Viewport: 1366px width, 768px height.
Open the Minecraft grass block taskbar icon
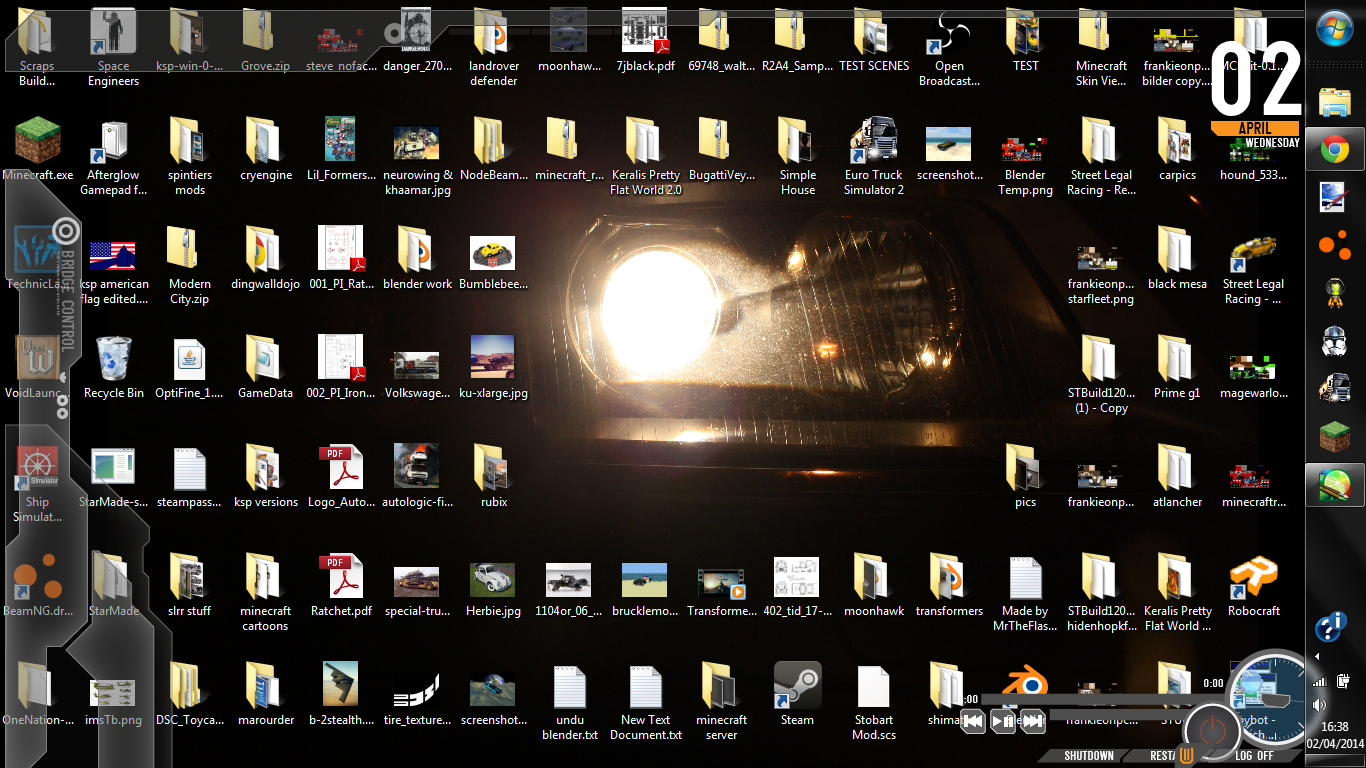coord(1335,438)
